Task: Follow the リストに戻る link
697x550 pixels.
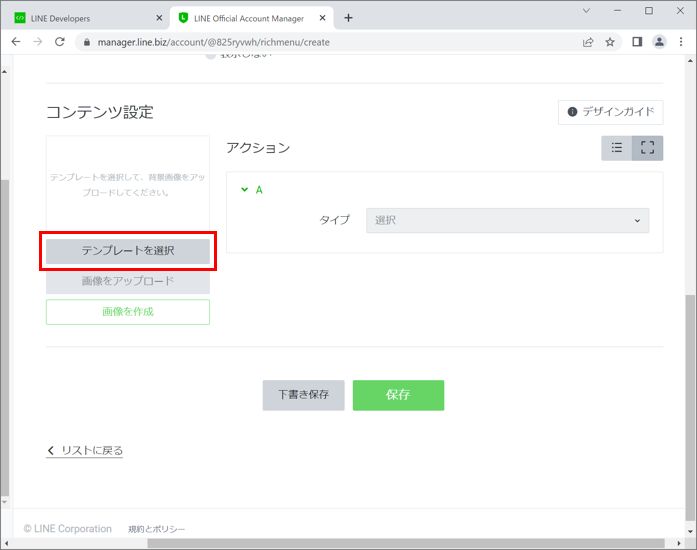Action: point(84,450)
